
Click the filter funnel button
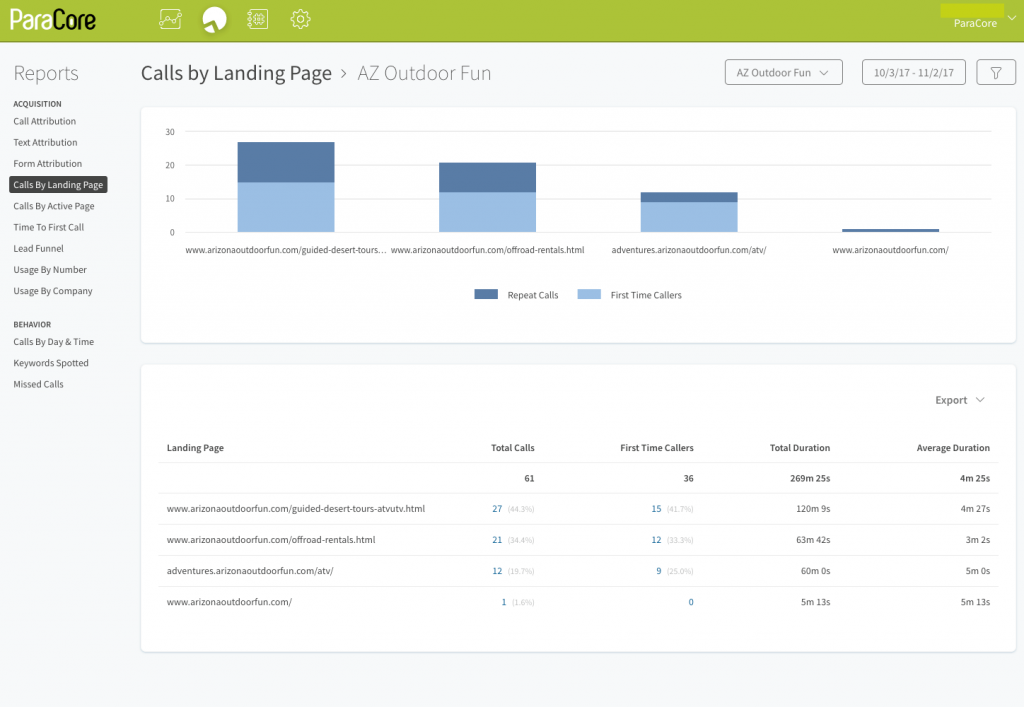click(996, 72)
